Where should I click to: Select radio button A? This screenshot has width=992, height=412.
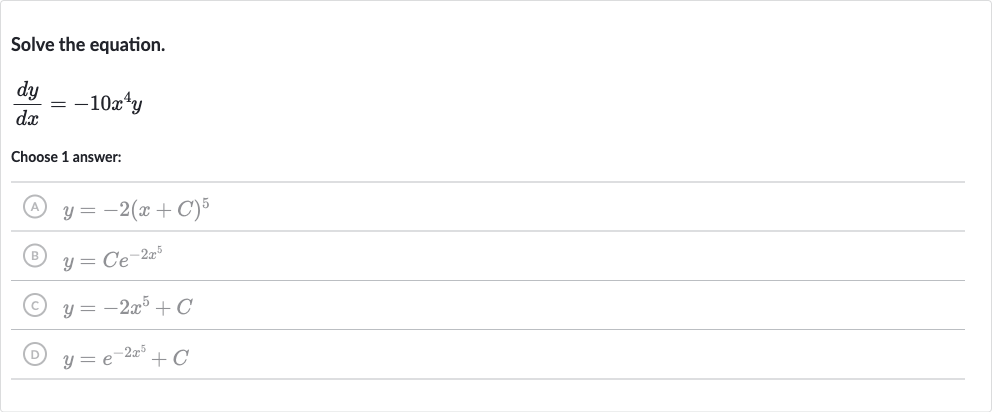click(x=35, y=206)
